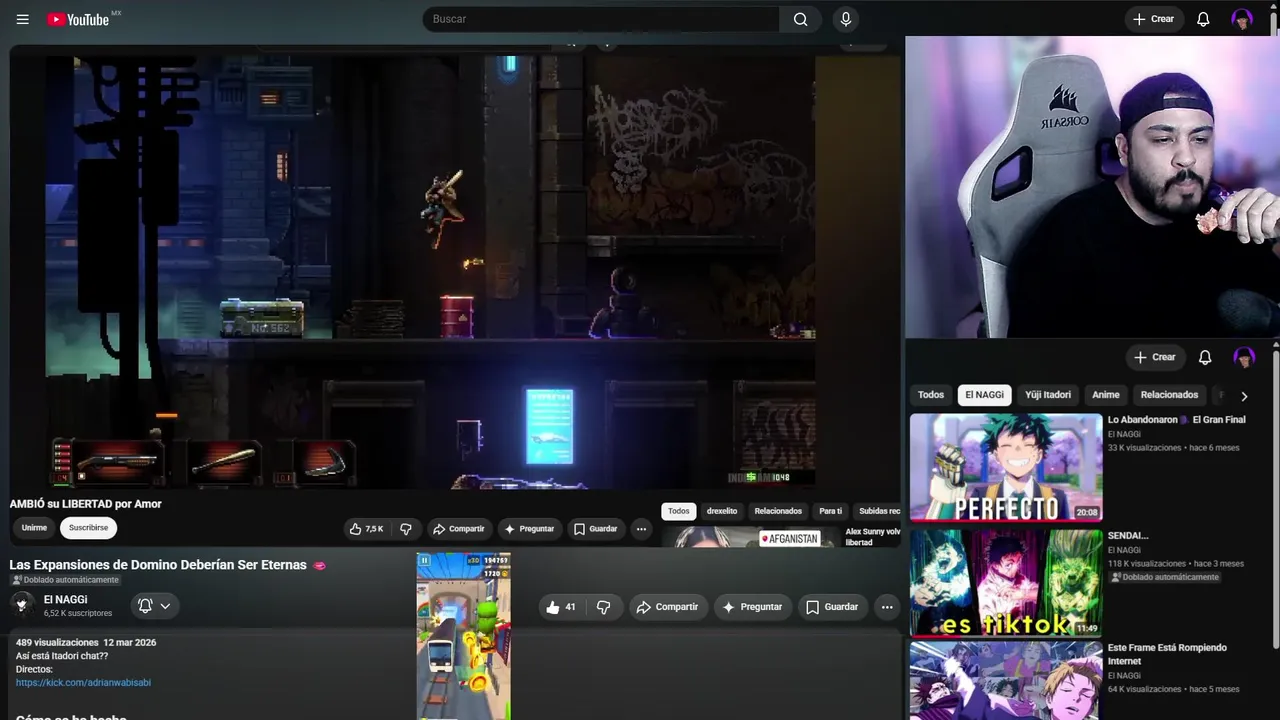Viewport: 1280px width, 720px height.
Task: Select the Todos chip beside drexelito
Action: (678, 511)
